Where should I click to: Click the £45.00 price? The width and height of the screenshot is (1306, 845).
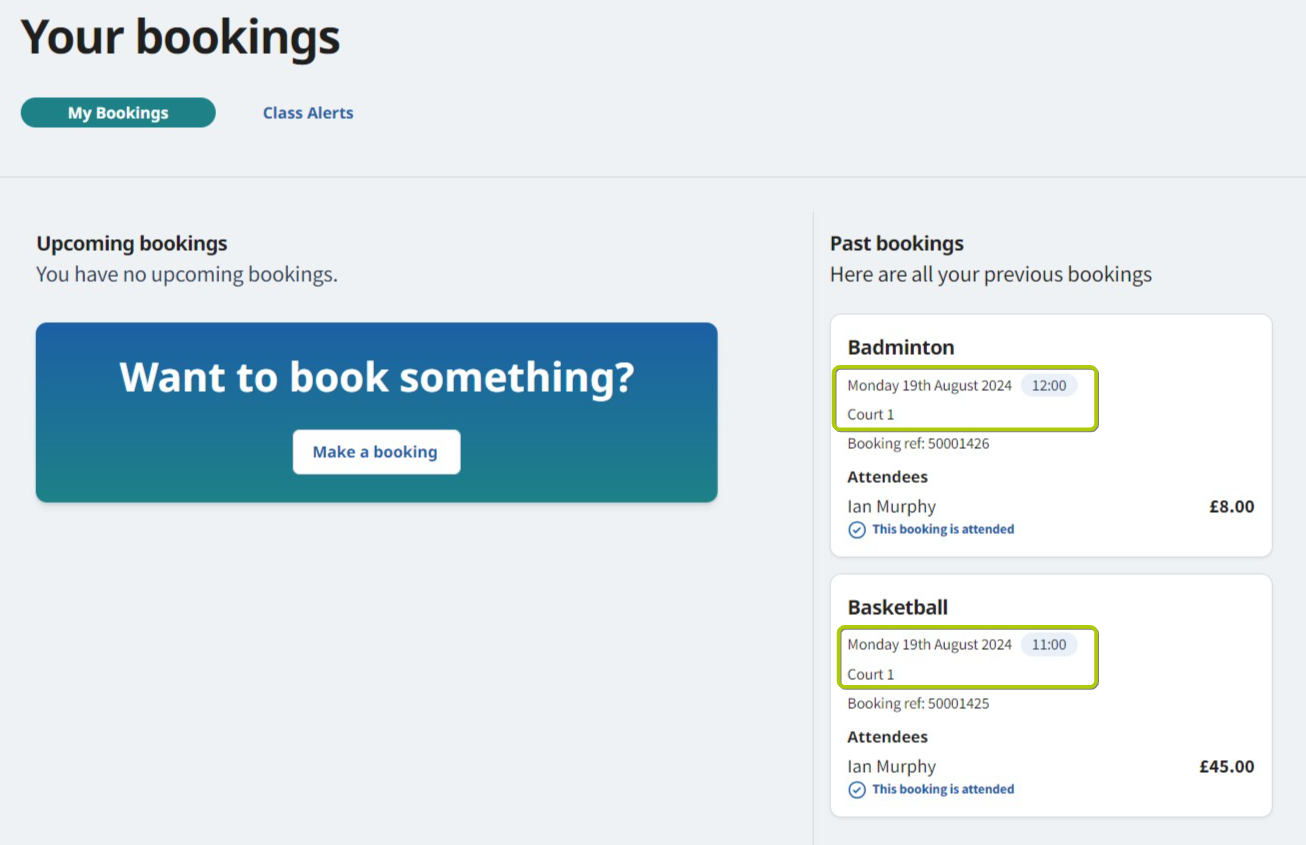pos(1227,767)
